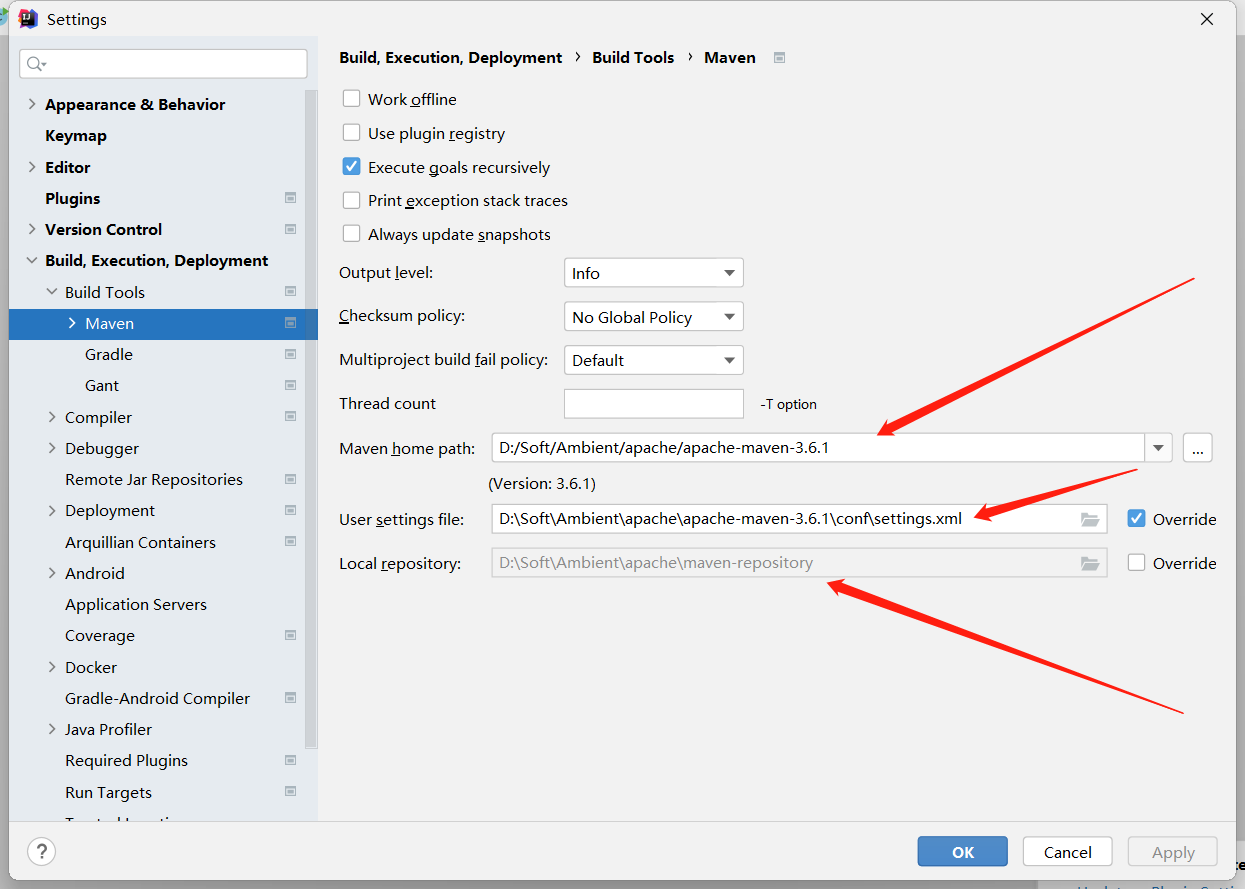
Task: Click the project icon on the Gradle row
Action: [x=290, y=354]
